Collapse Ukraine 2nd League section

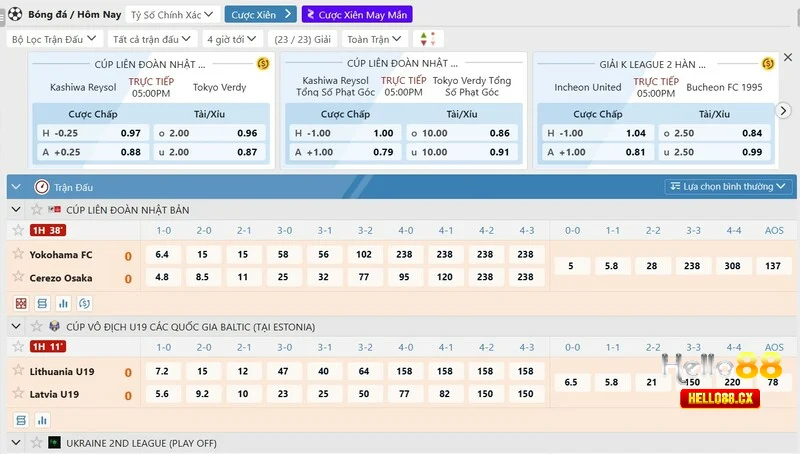coord(16,443)
